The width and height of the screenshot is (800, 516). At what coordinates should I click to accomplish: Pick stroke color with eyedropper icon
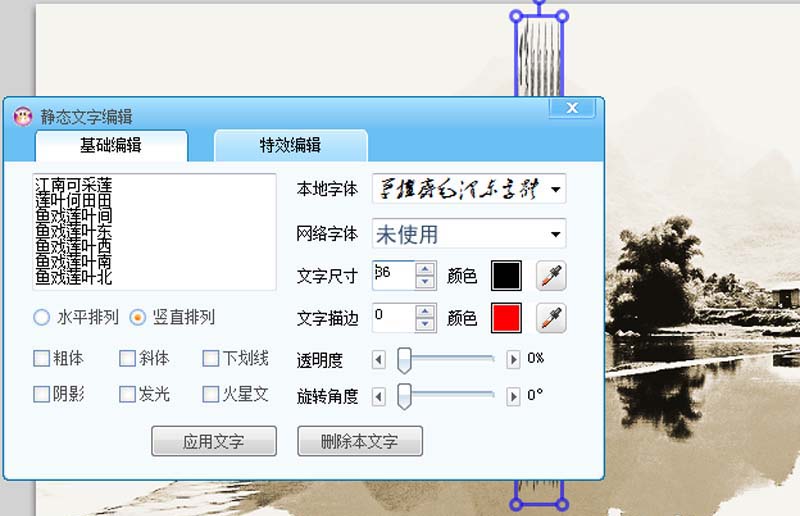pyautogui.click(x=551, y=318)
